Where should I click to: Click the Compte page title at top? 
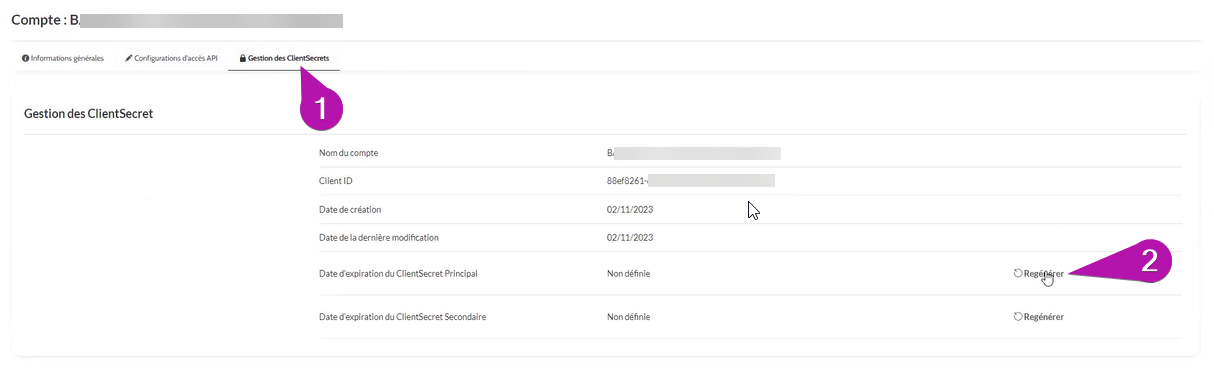[x=177, y=20]
